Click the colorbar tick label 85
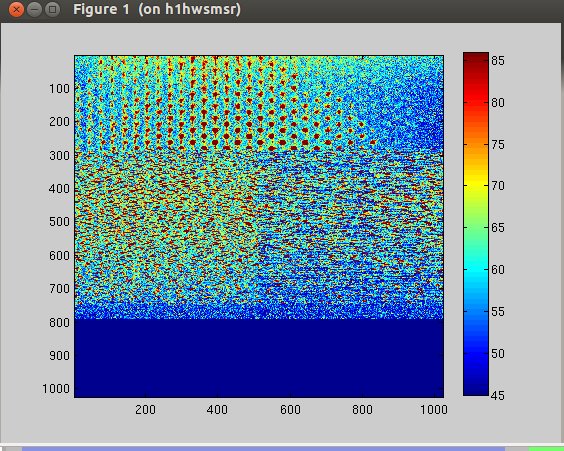564x451 pixels. point(498,60)
